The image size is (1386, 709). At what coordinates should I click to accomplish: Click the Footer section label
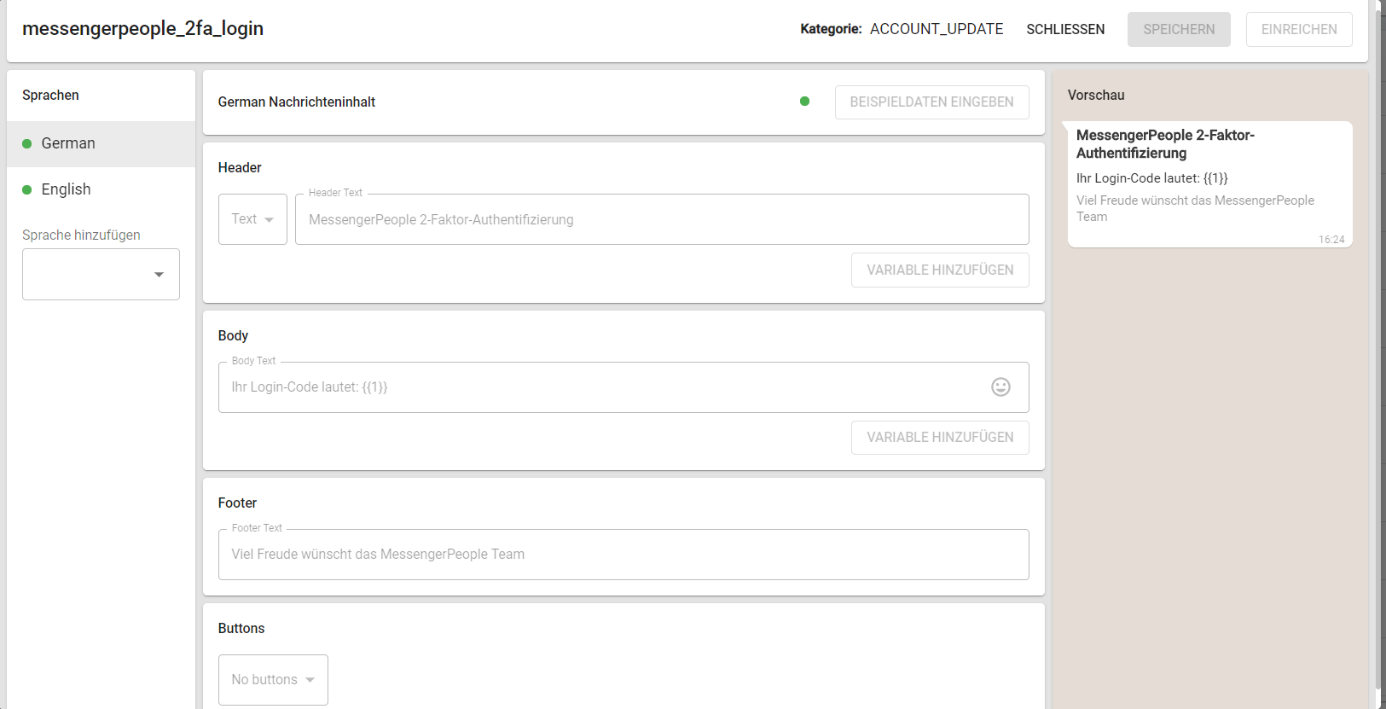[x=237, y=503]
